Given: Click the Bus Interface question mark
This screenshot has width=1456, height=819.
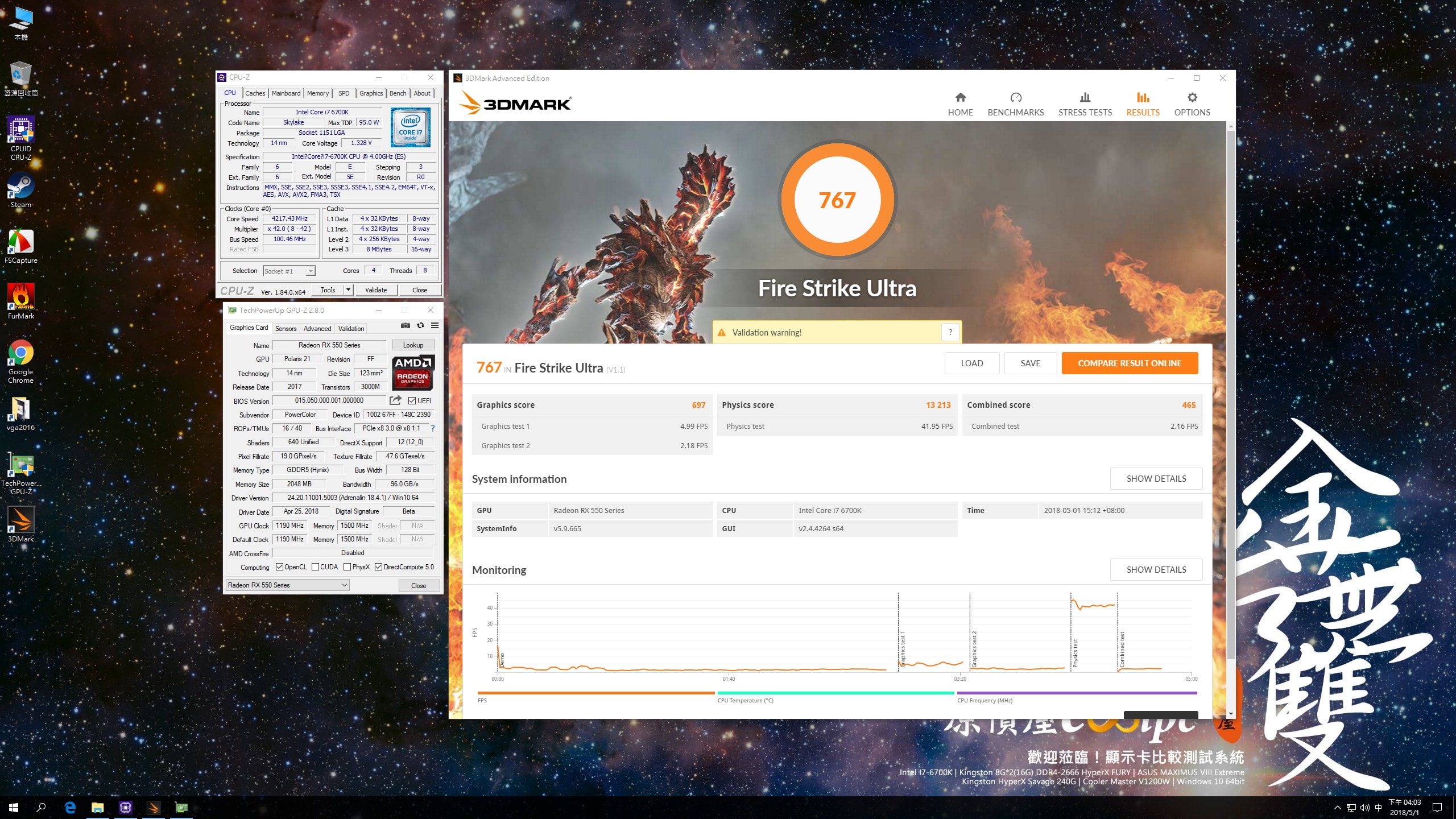Looking at the screenshot, I should pyautogui.click(x=432, y=428).
